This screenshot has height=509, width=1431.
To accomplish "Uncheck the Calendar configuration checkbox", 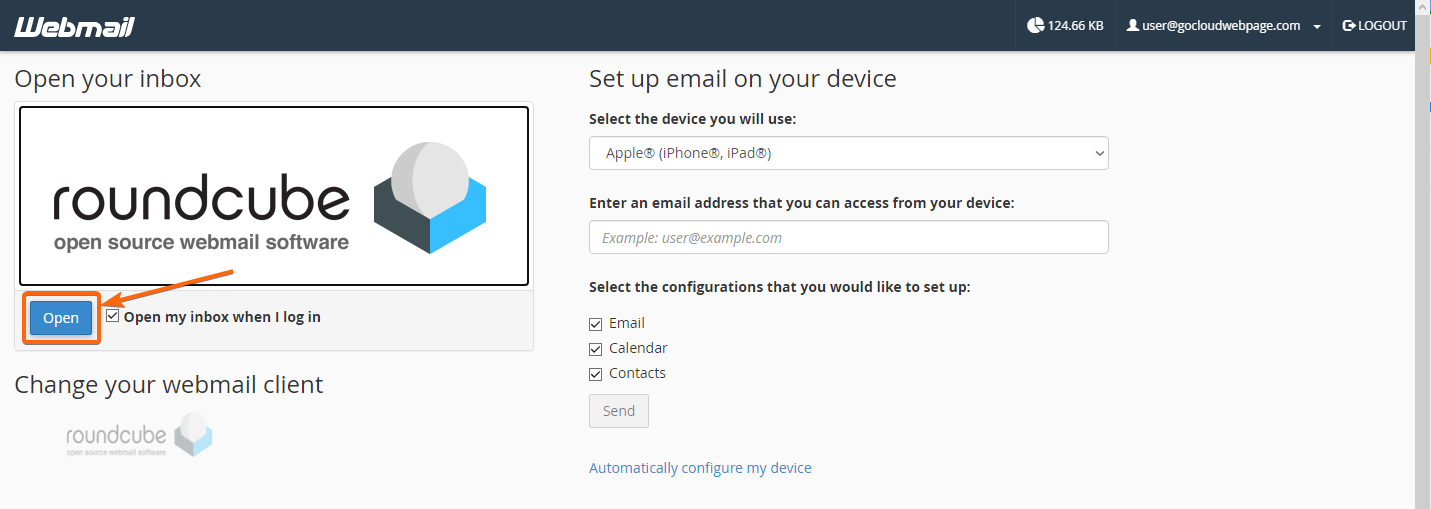I will click(x=596, y=349).
